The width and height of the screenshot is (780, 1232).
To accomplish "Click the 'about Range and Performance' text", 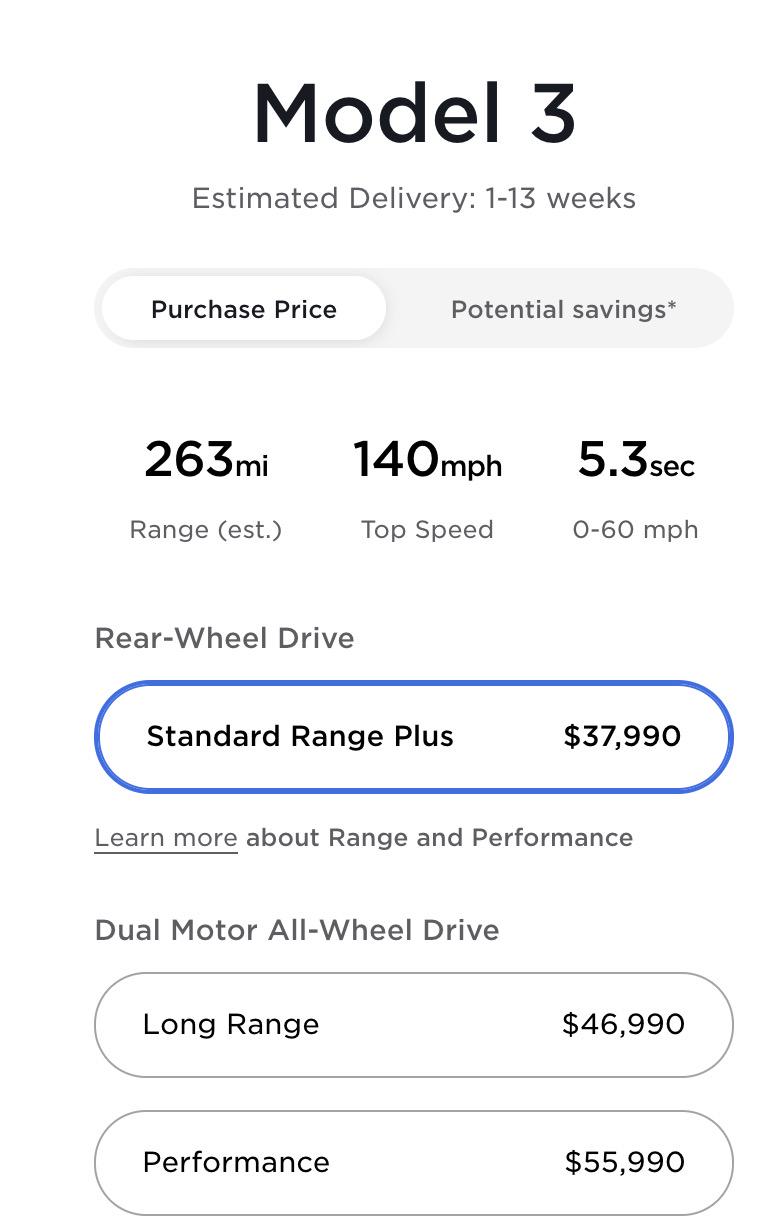I will pos(440,838).
